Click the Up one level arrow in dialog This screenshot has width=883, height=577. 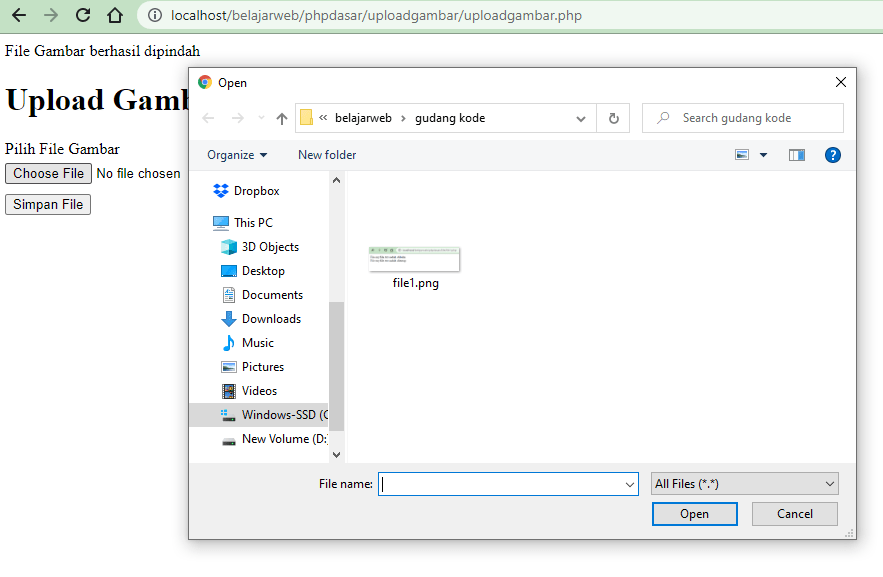(x=282, y=118)
